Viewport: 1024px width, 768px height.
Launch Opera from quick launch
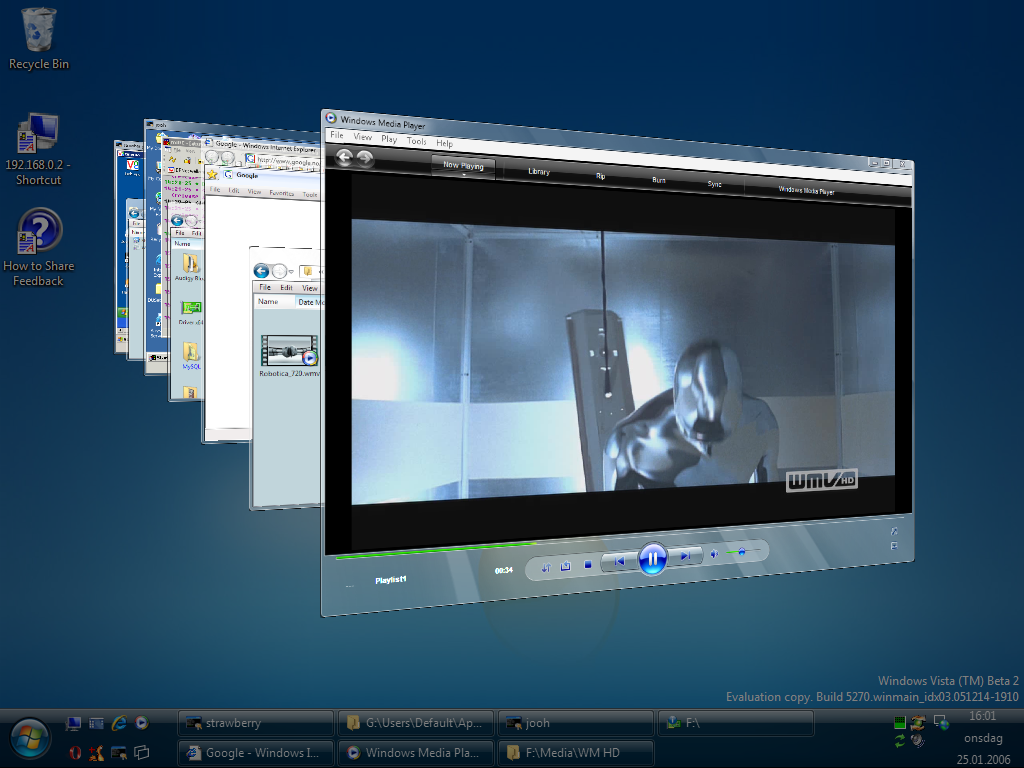[74, 753]
